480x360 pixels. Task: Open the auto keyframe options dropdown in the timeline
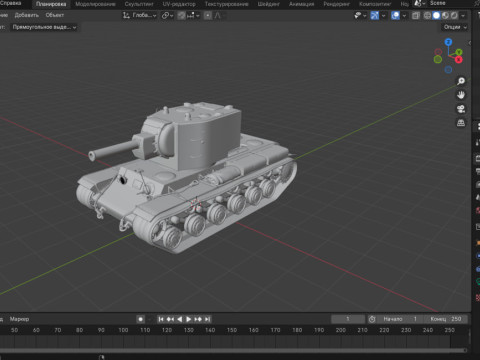pos(150,319)
